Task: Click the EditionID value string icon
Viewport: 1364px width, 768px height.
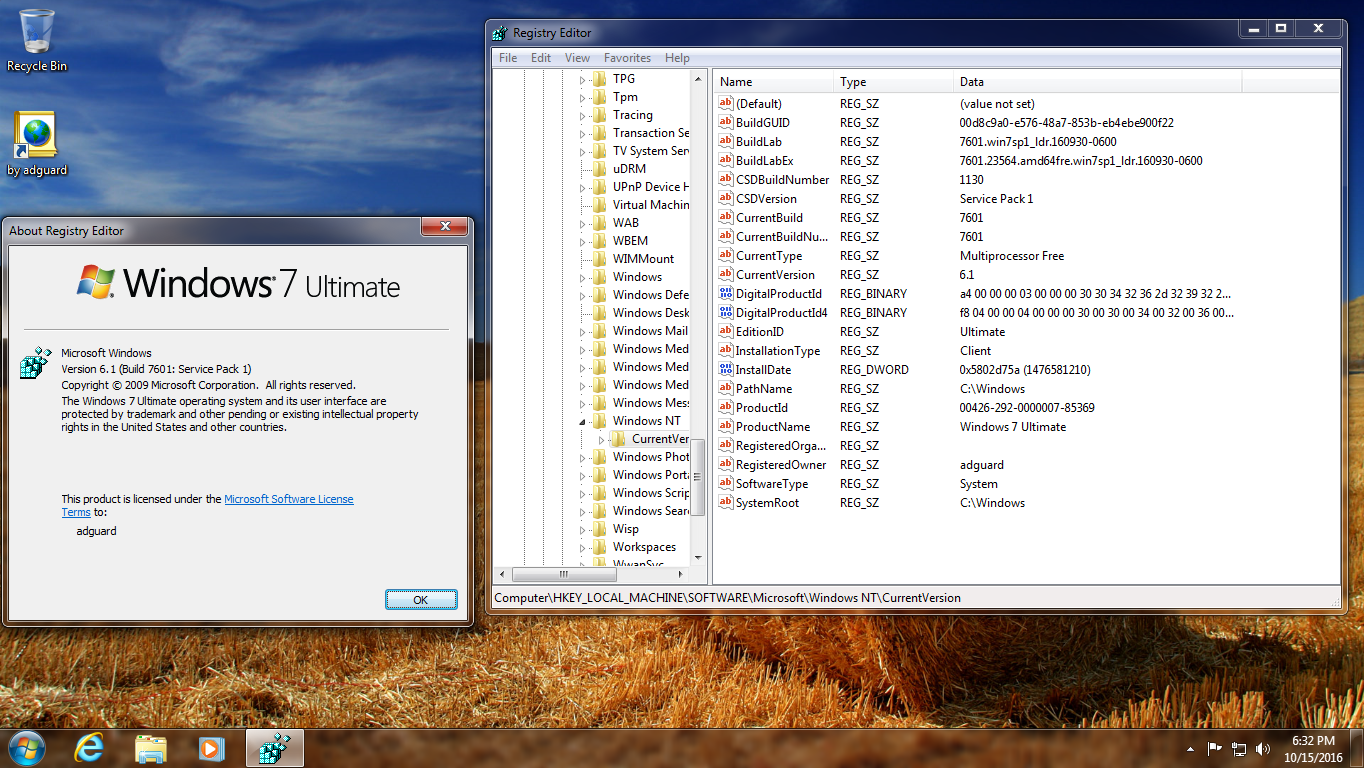Action: point(726,332)
